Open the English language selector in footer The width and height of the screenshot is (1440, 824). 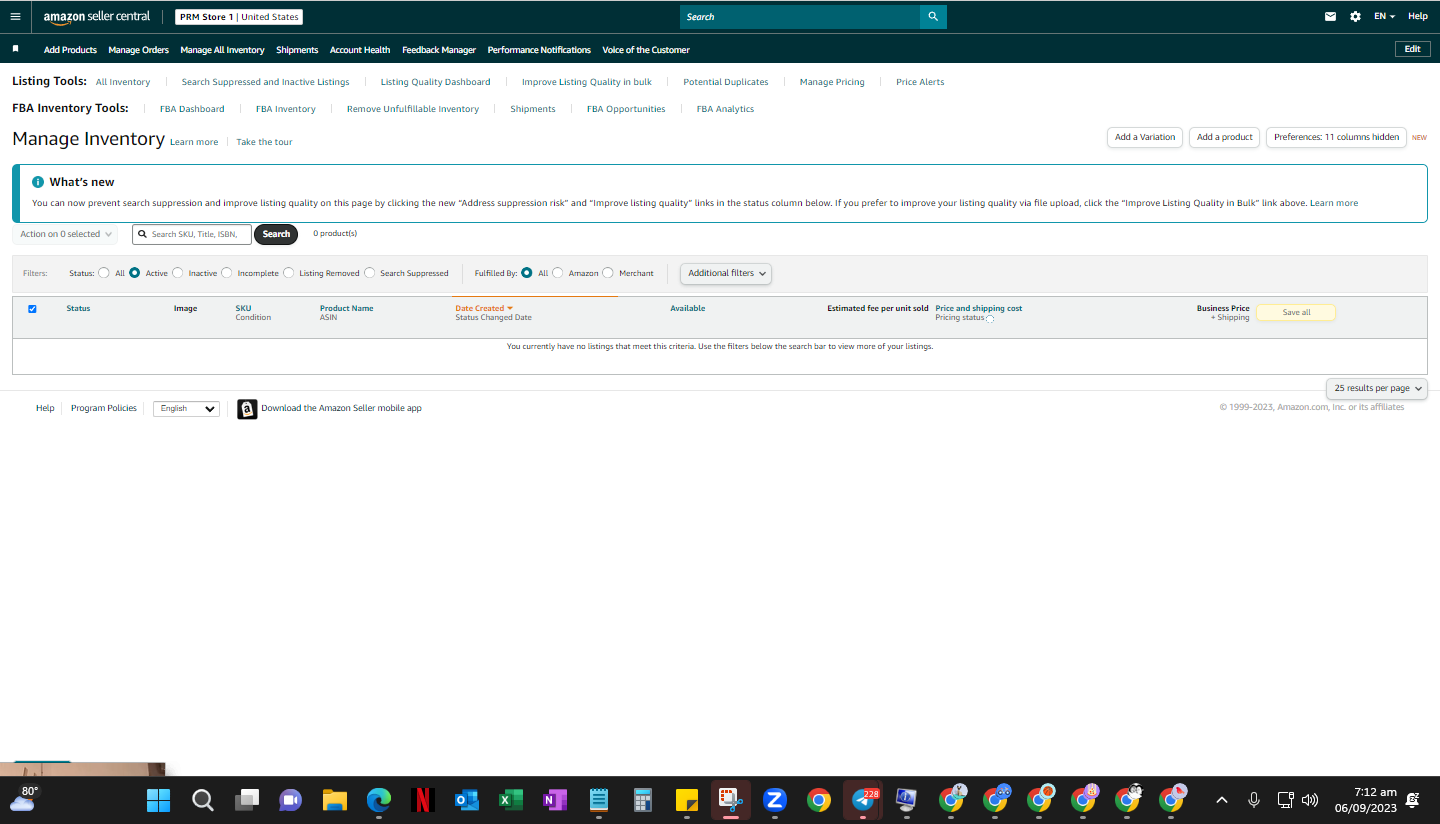186,409
